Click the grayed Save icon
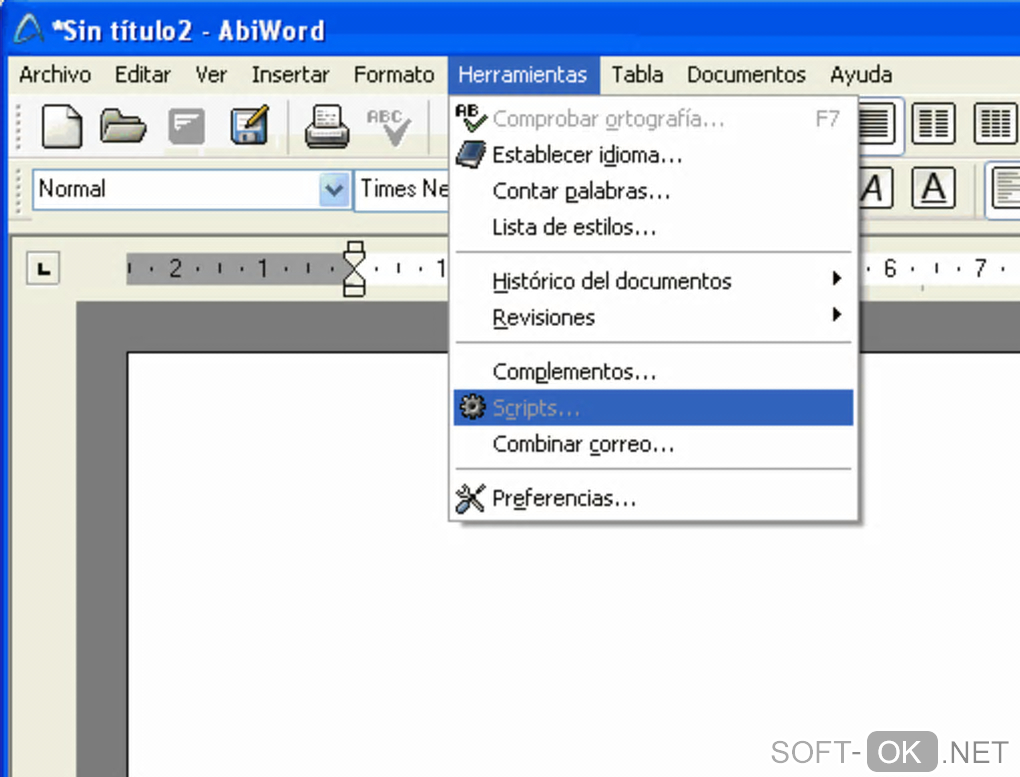Screen dimensions: 1020x777 pyautogui.click(x=187, y=126)
